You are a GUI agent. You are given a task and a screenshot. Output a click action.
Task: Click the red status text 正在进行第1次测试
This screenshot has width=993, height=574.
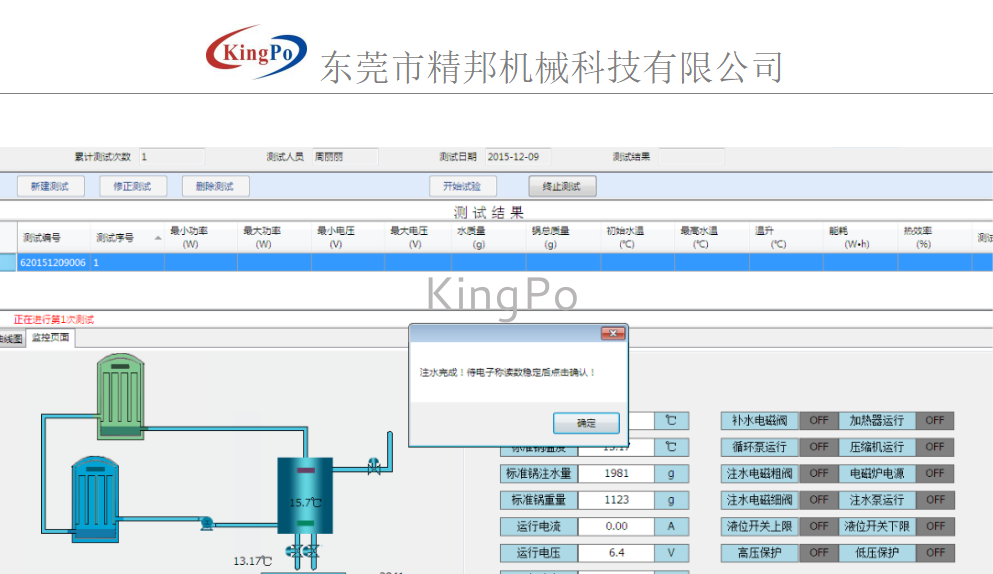[x=54, y=319]
